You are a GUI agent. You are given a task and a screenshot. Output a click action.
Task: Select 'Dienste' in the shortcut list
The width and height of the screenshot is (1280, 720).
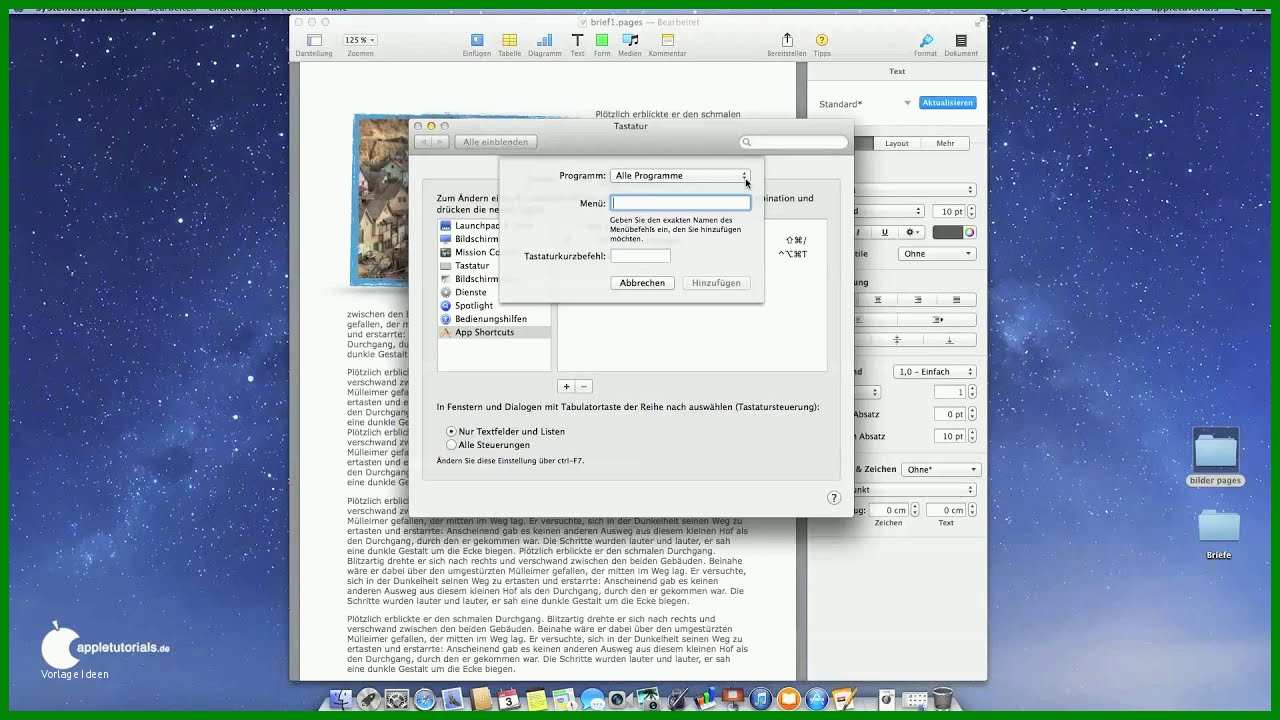(494, 292)
